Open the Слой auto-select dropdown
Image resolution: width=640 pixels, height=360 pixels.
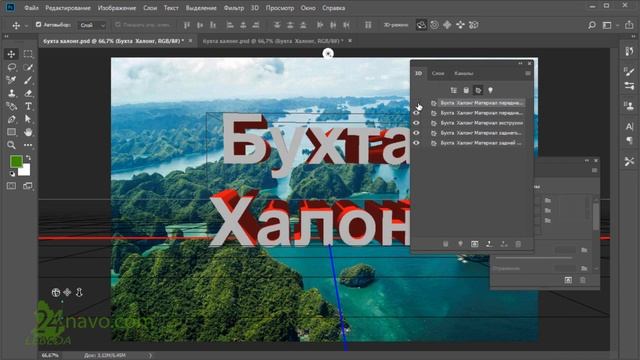[x=92, y=25]
